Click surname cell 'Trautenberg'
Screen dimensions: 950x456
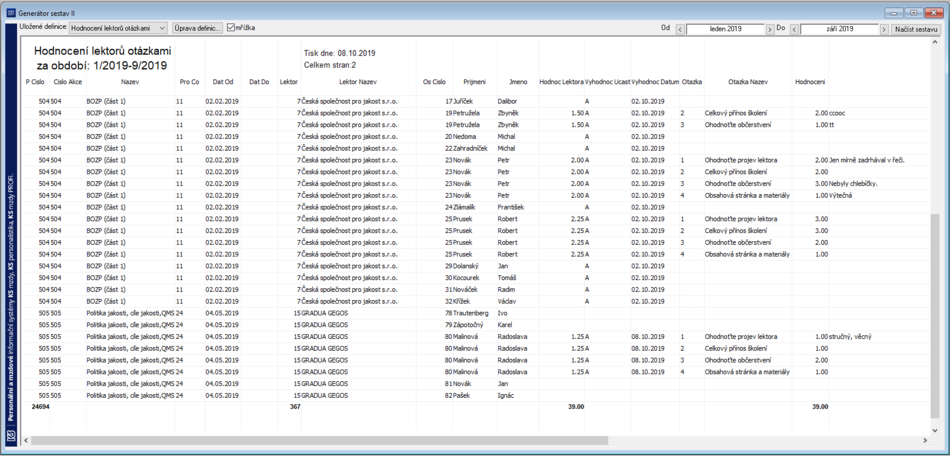pos(470,313)
